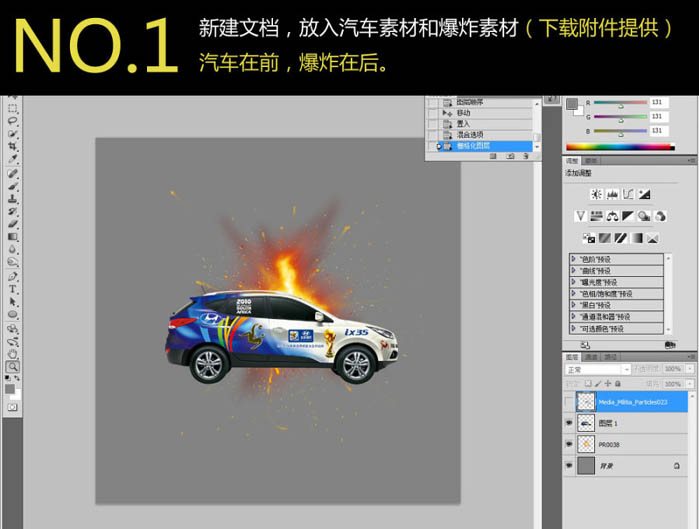Expand the "曲线" presets group
Image resolution: width=699 pixels, height=529 pixels.
tap(574, 270)
